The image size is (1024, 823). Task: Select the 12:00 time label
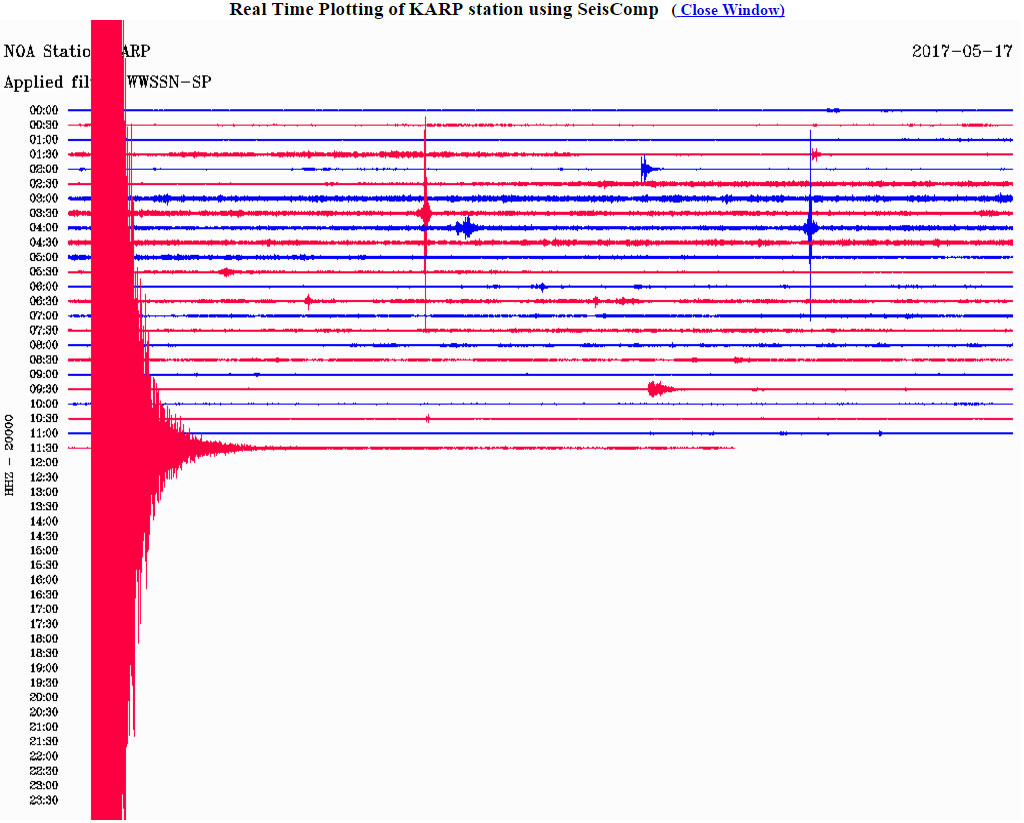43,462
